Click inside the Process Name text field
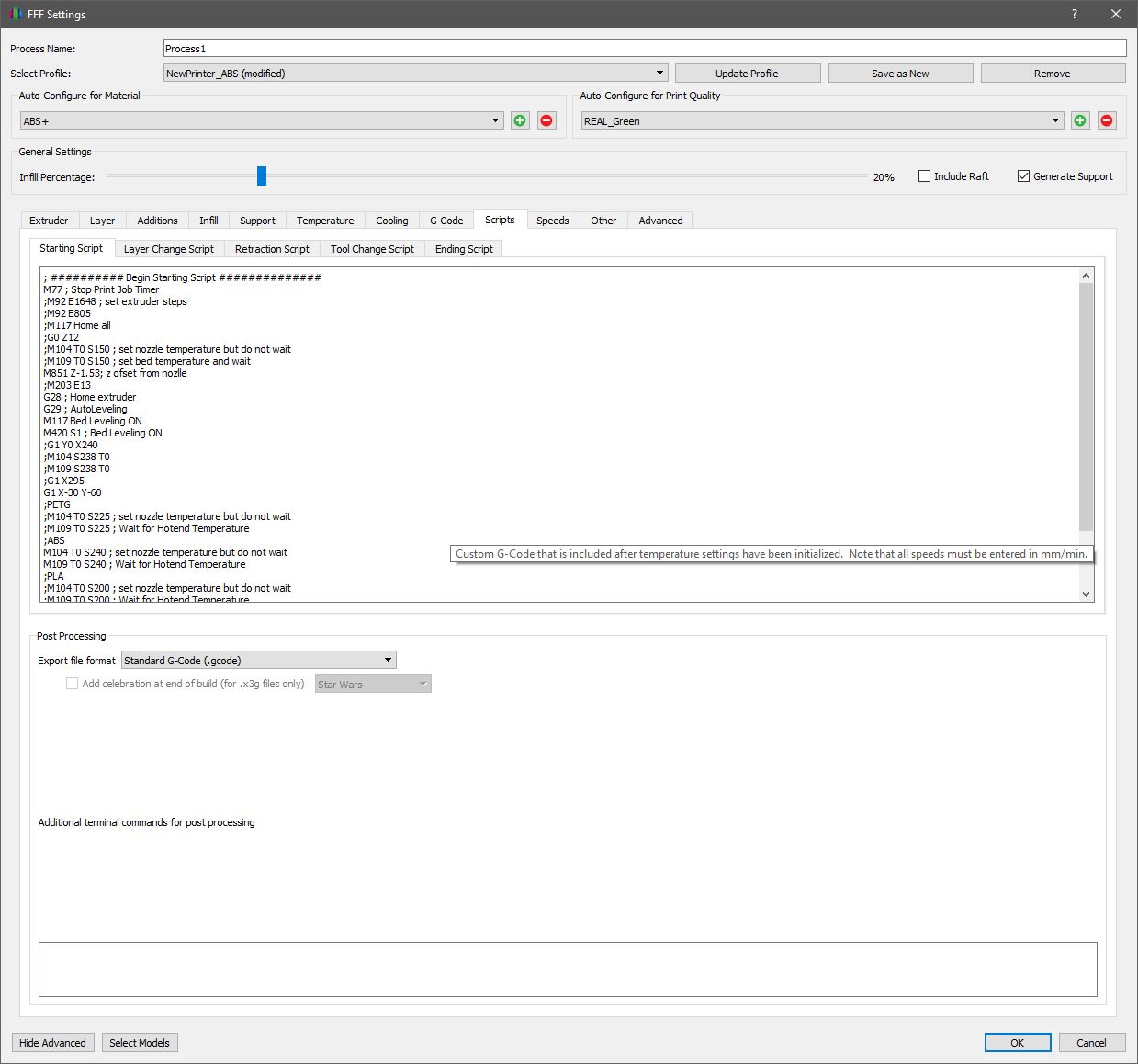This screenshot has width=1138, height=1064. (643, 49)
